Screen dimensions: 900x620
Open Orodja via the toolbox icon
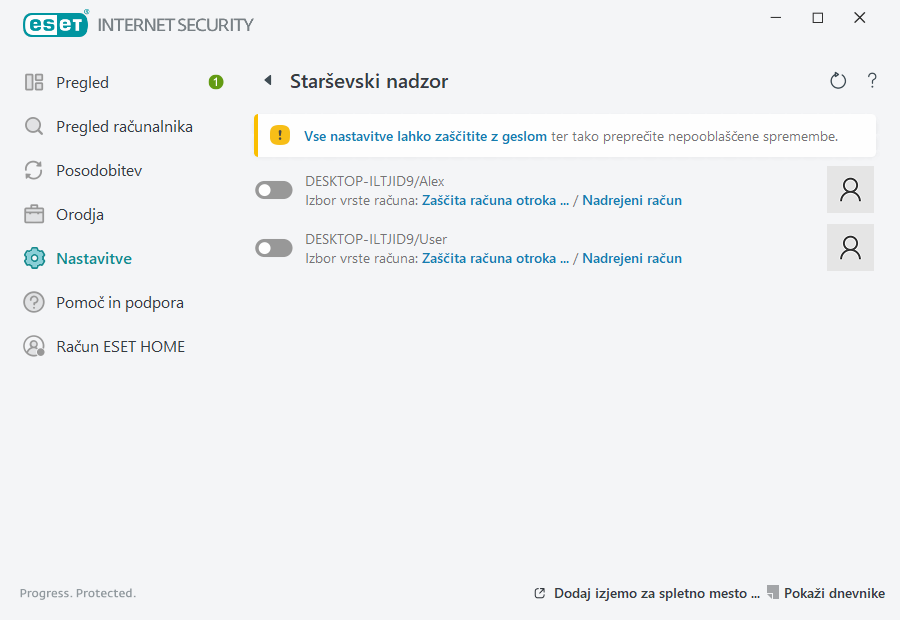point(32,214)
